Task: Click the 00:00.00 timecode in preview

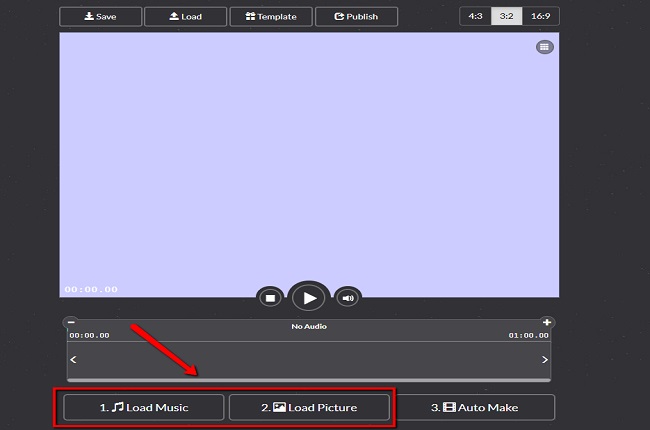Action: click(x=91, y=289)
